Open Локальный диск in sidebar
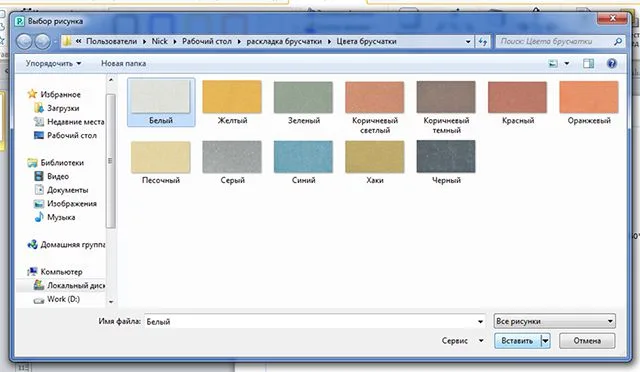The image size is (640, 372). click(x=69, y=285)
